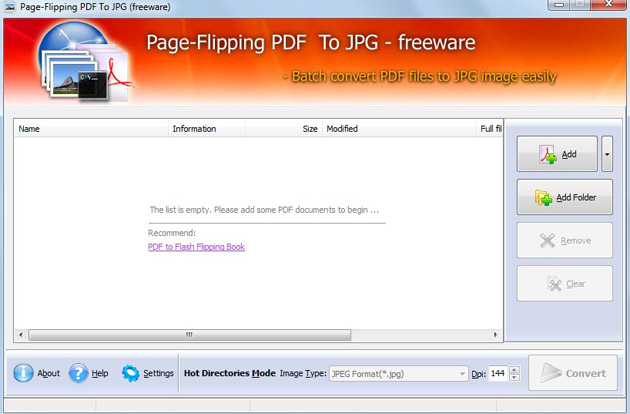The height and width of the screenshot is (414, 630).
Task: Open Settings via the gear icon
Action: click(130, 373)
